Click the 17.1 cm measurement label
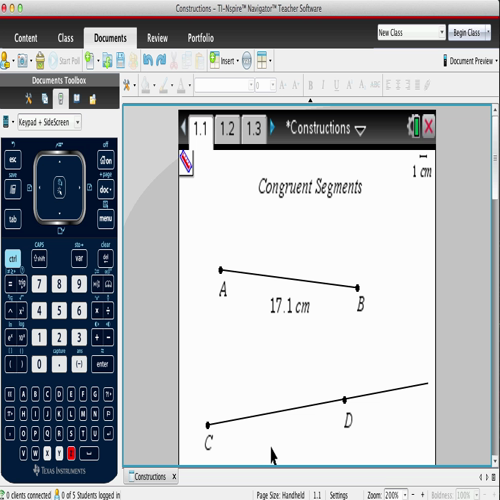 [290, 306]
